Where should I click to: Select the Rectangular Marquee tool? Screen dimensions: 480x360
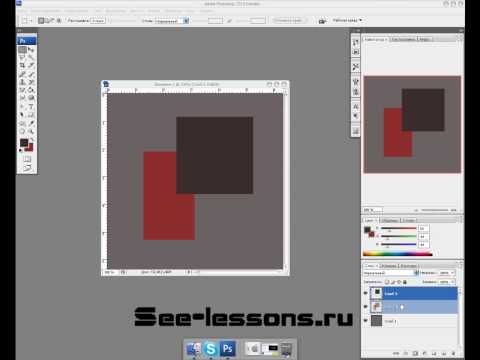[22, 50]
